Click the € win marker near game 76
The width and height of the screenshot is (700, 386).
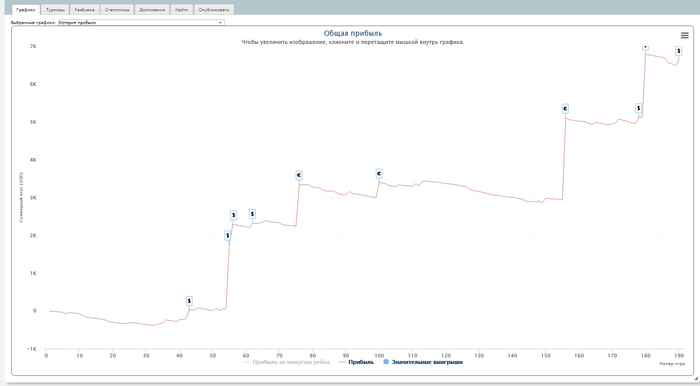299,175
